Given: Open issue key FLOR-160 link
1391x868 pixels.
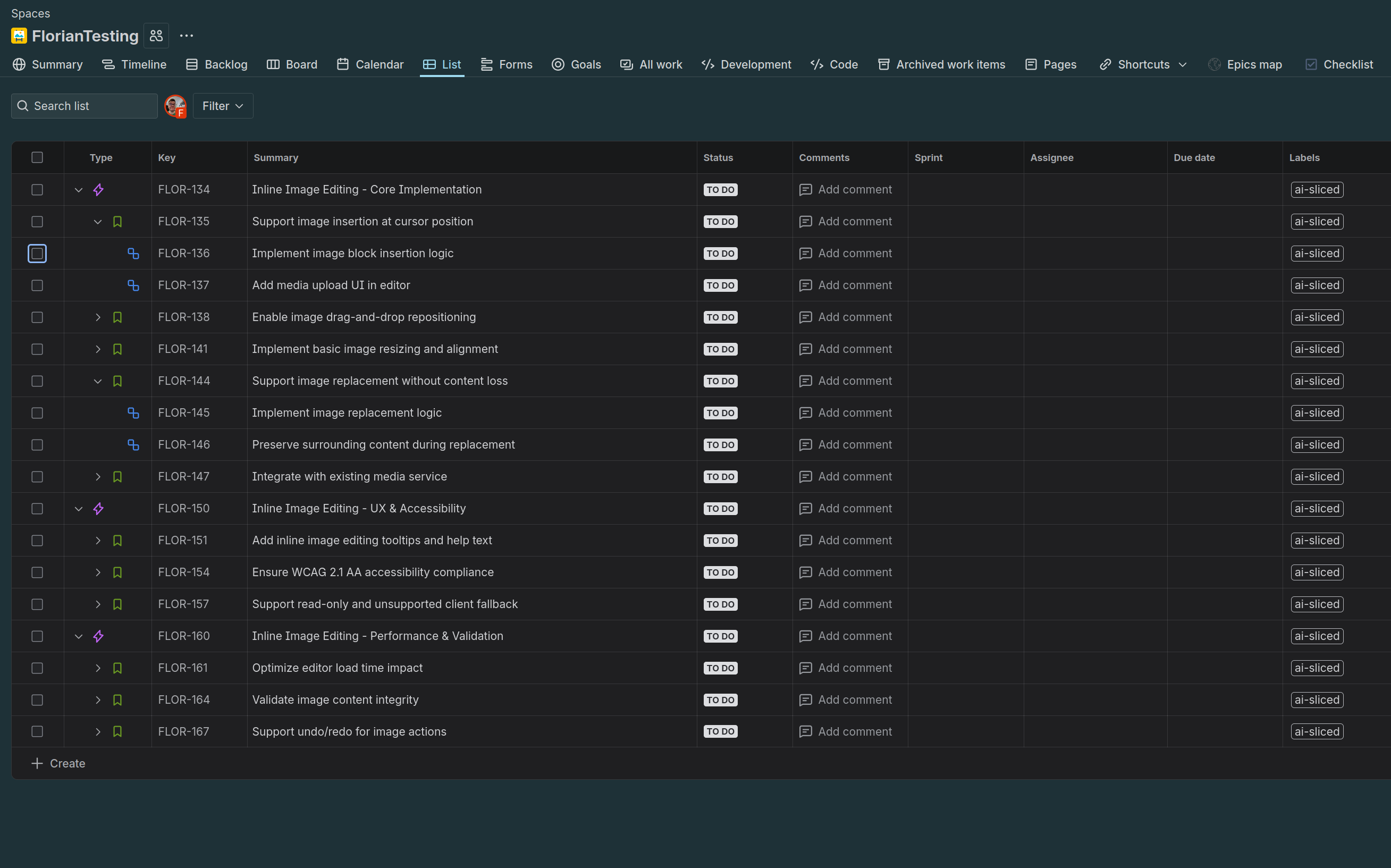Looking at the screenshot, I should 184,636.
